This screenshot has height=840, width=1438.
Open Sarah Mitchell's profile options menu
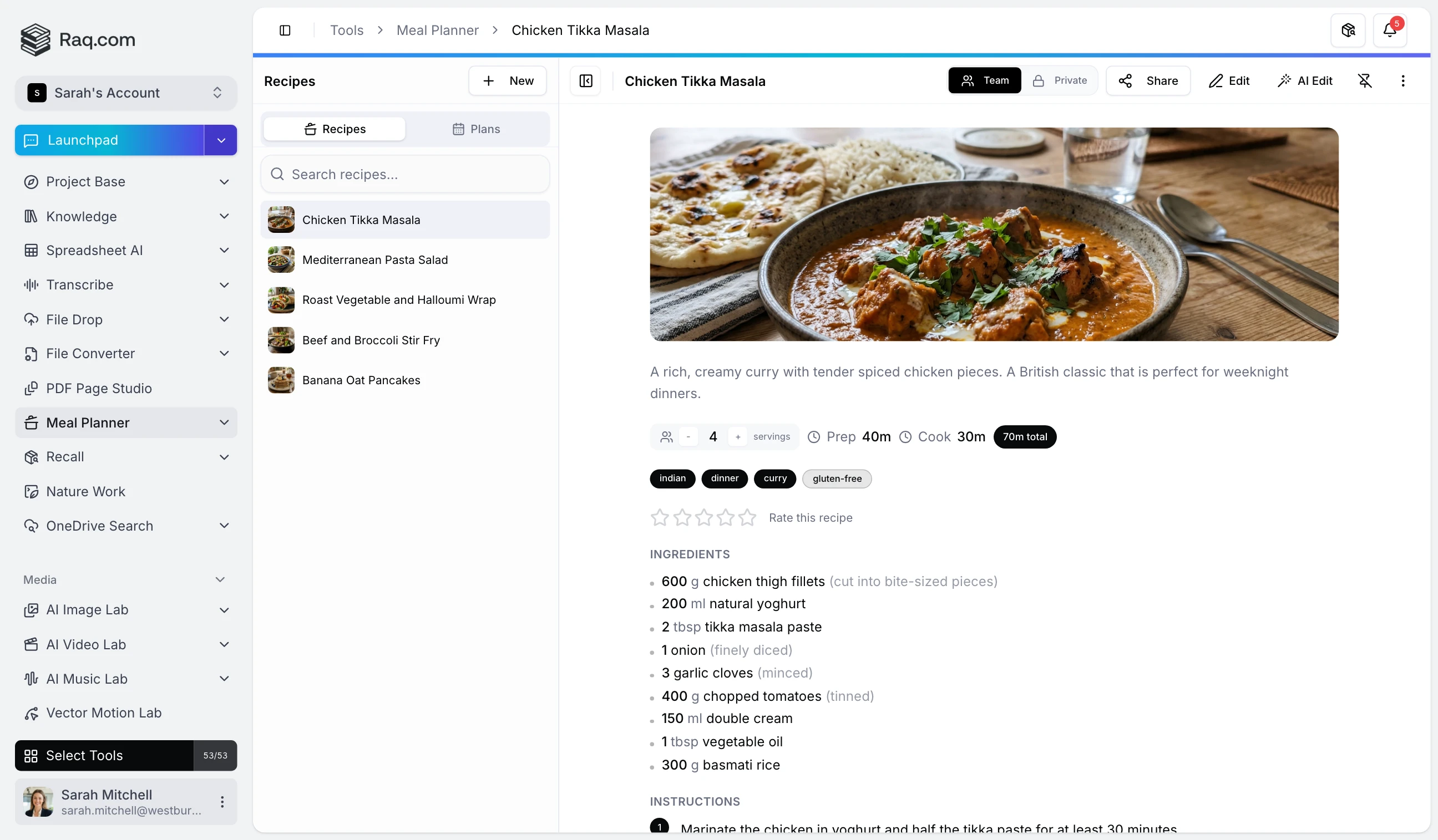coord(222,801)
